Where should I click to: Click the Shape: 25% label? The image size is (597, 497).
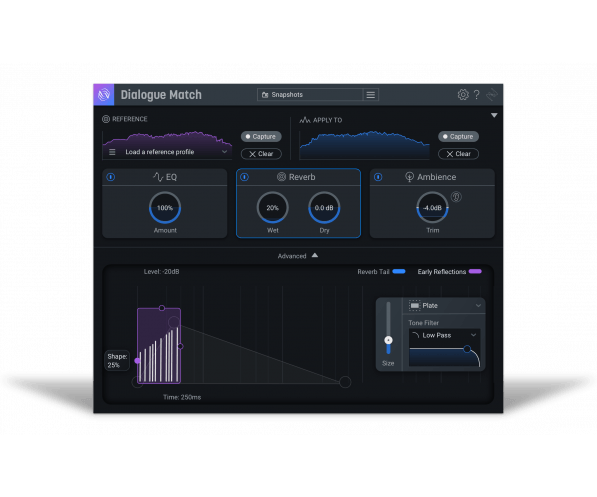click(117, 361)
